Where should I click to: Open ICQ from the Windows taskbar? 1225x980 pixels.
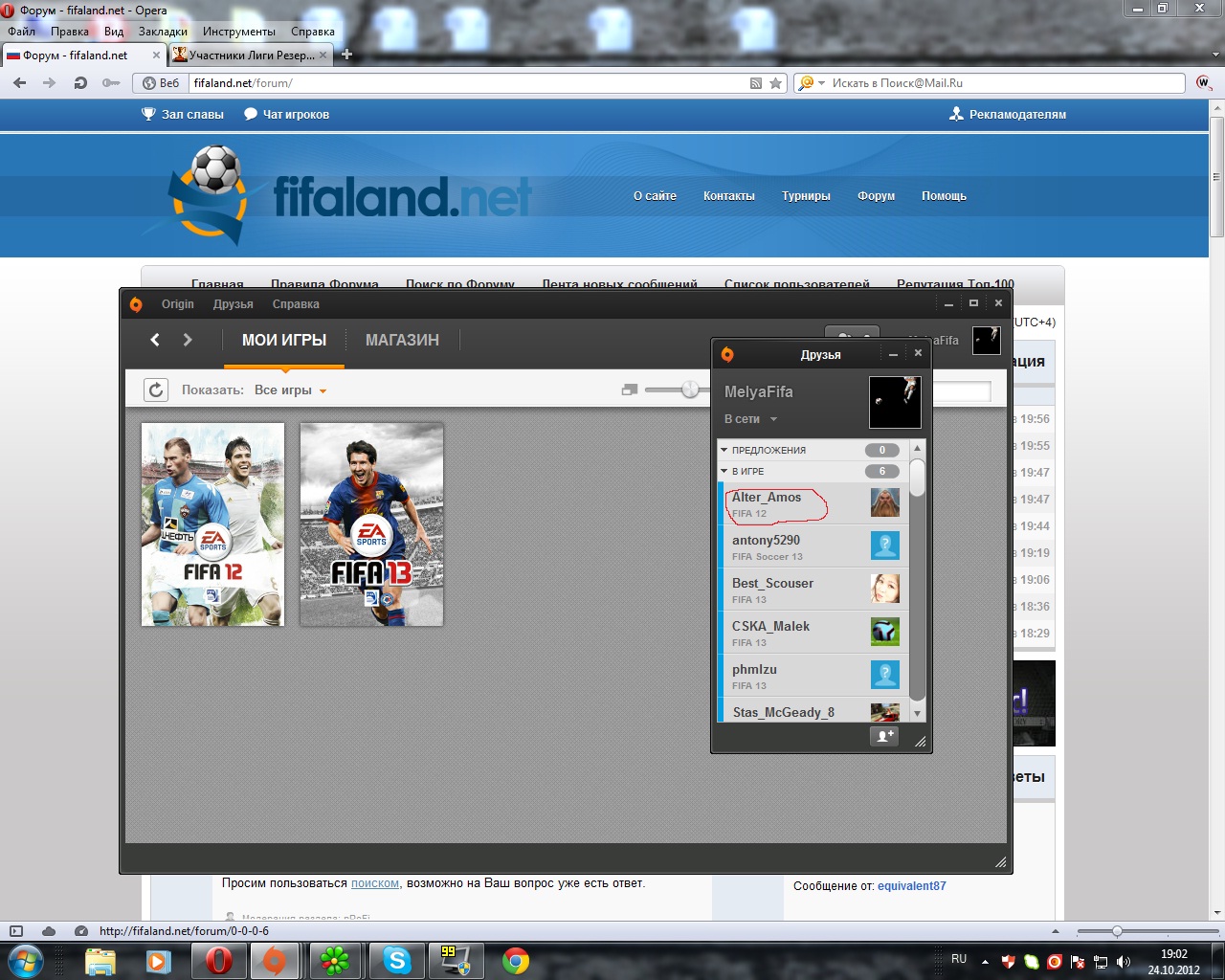tap(335, 960)
